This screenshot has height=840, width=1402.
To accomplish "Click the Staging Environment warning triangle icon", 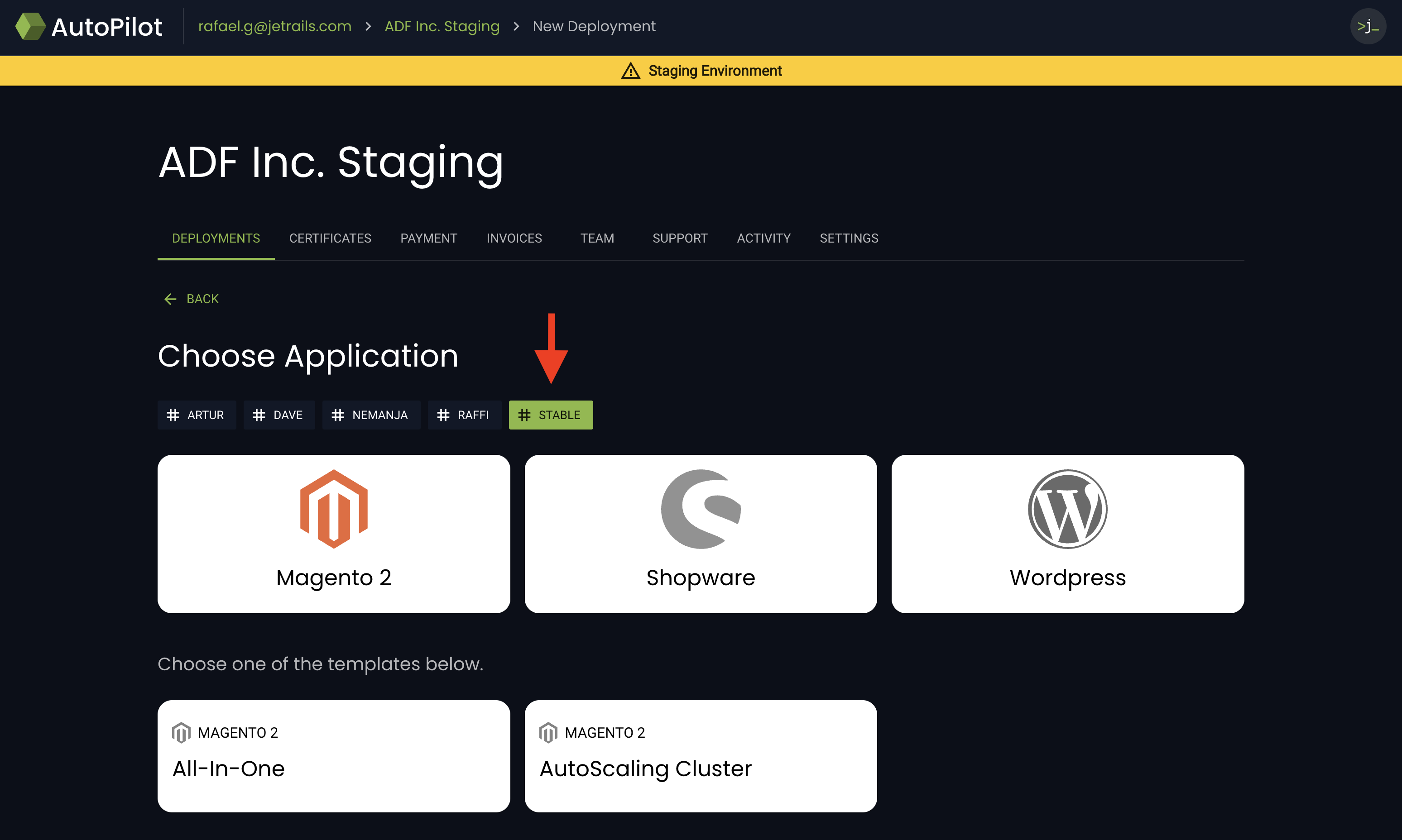I will [630, 72].
